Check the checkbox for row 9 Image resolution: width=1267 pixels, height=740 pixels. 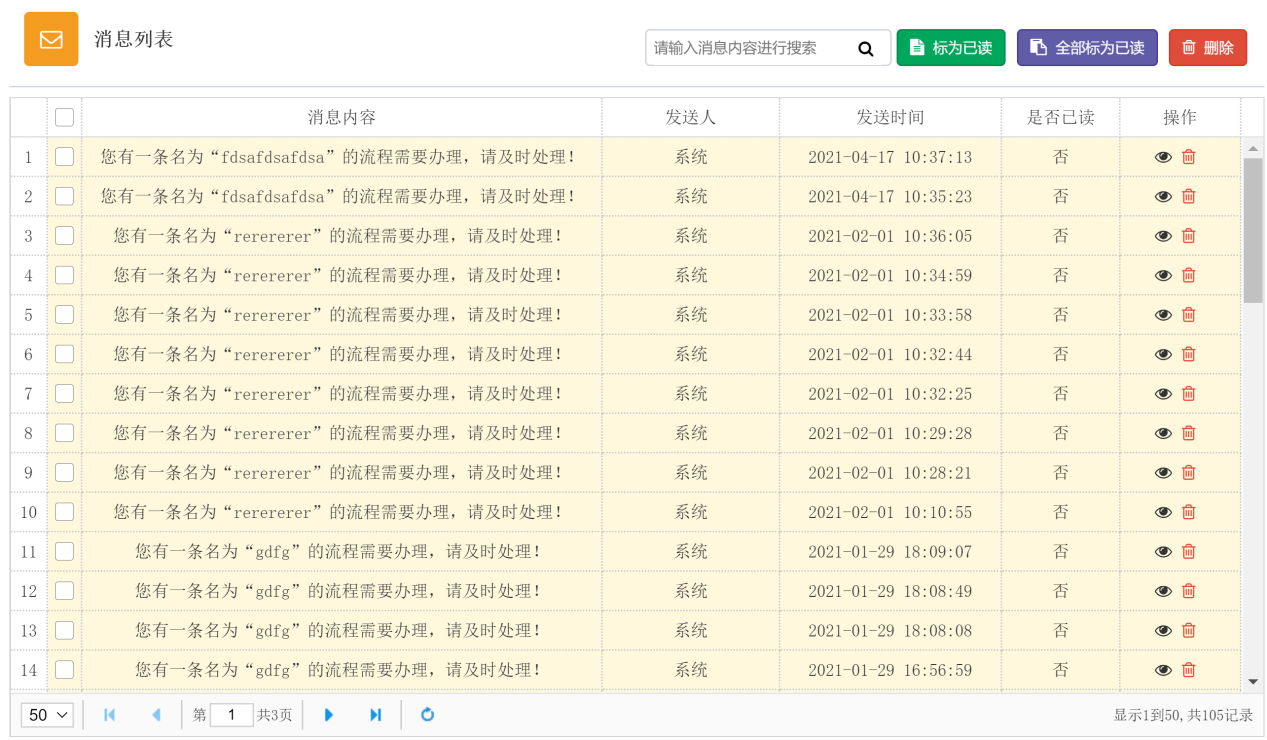pyautogui.click(x=64, y=472)
